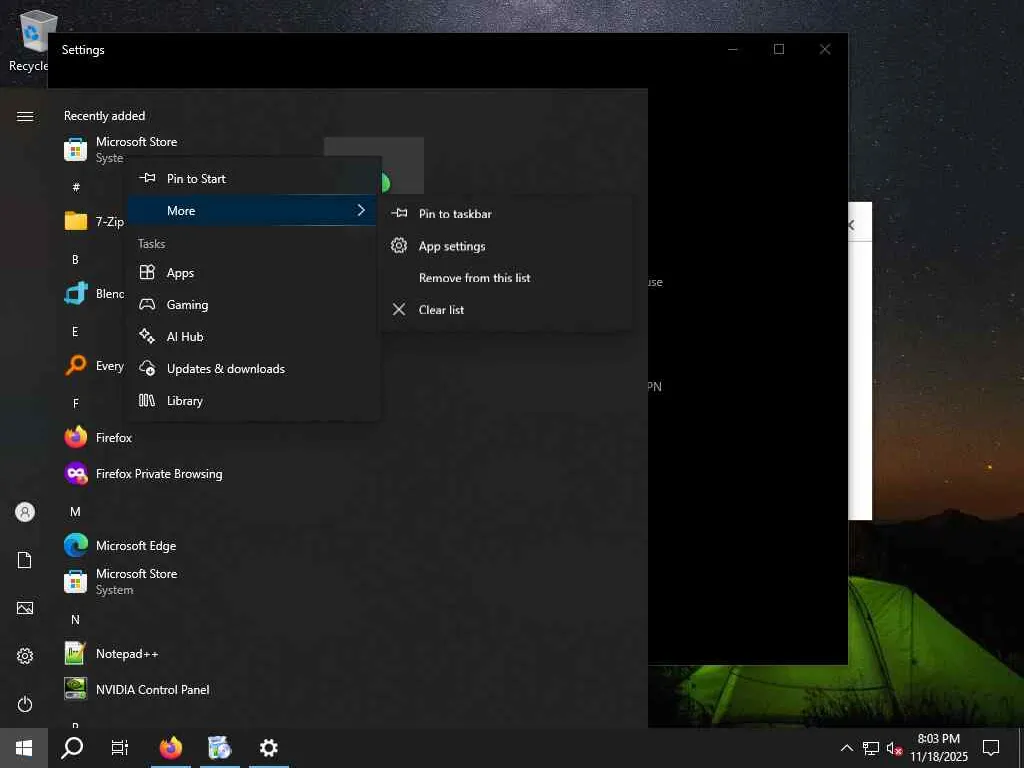
Task: Open Documents from Start sidebar
Action: pos(25,560)
